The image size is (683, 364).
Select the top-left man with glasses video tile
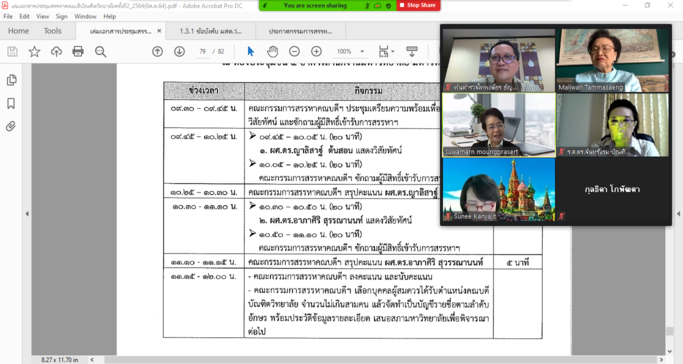click(x=499, y=60)
